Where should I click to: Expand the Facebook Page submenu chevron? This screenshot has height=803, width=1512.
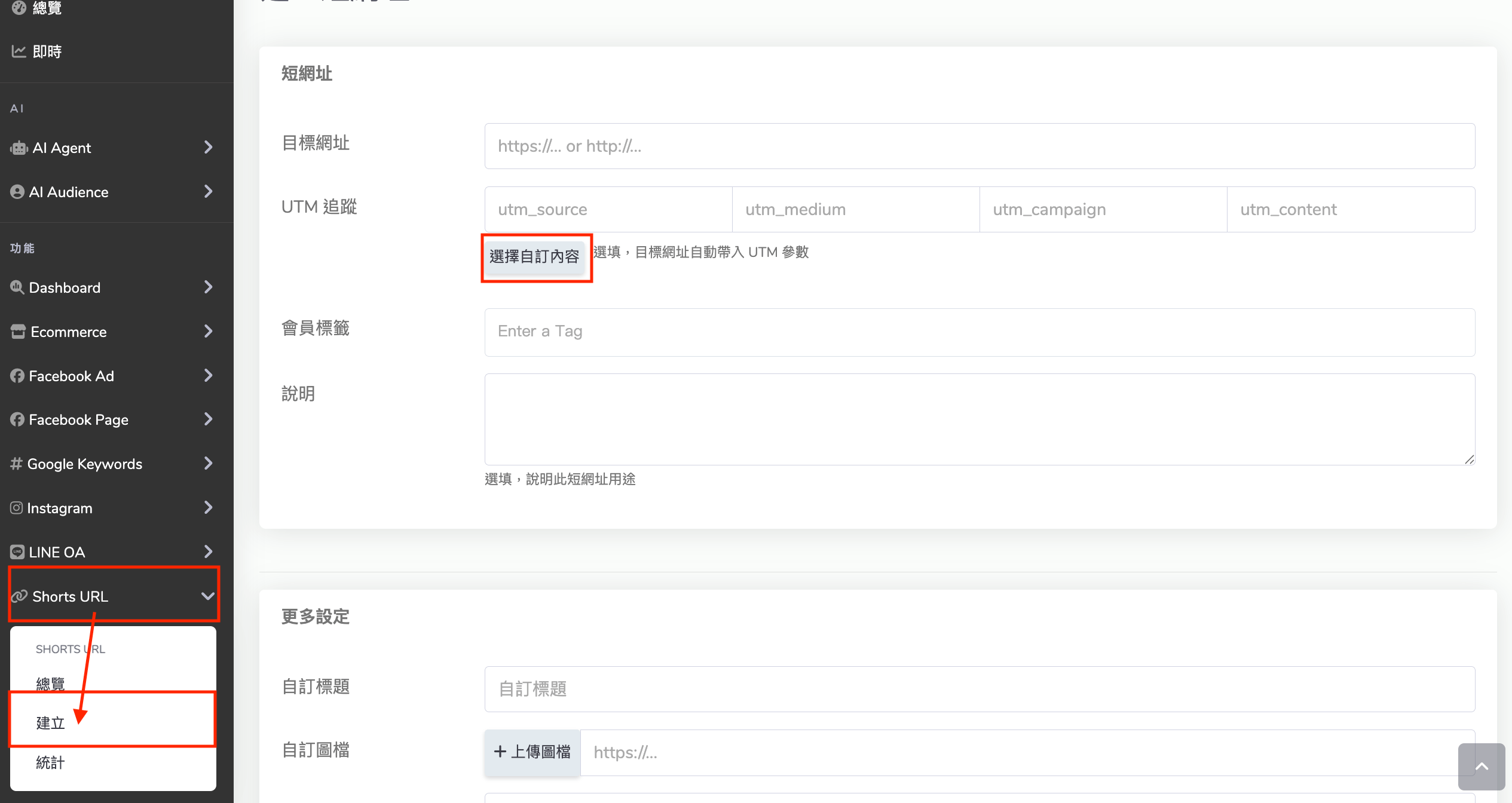[208, 419]
